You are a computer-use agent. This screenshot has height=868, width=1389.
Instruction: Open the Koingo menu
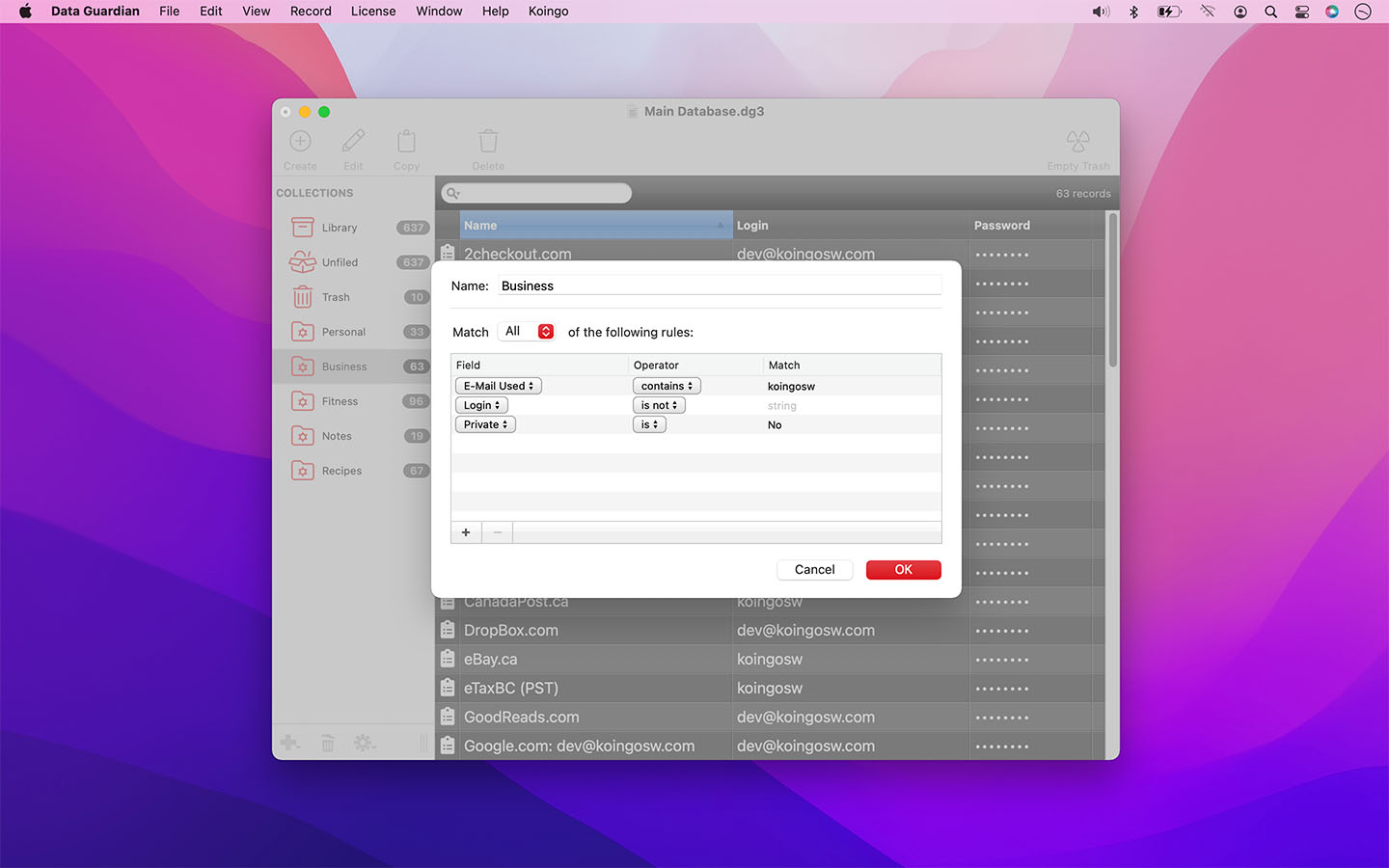[548, 11]
